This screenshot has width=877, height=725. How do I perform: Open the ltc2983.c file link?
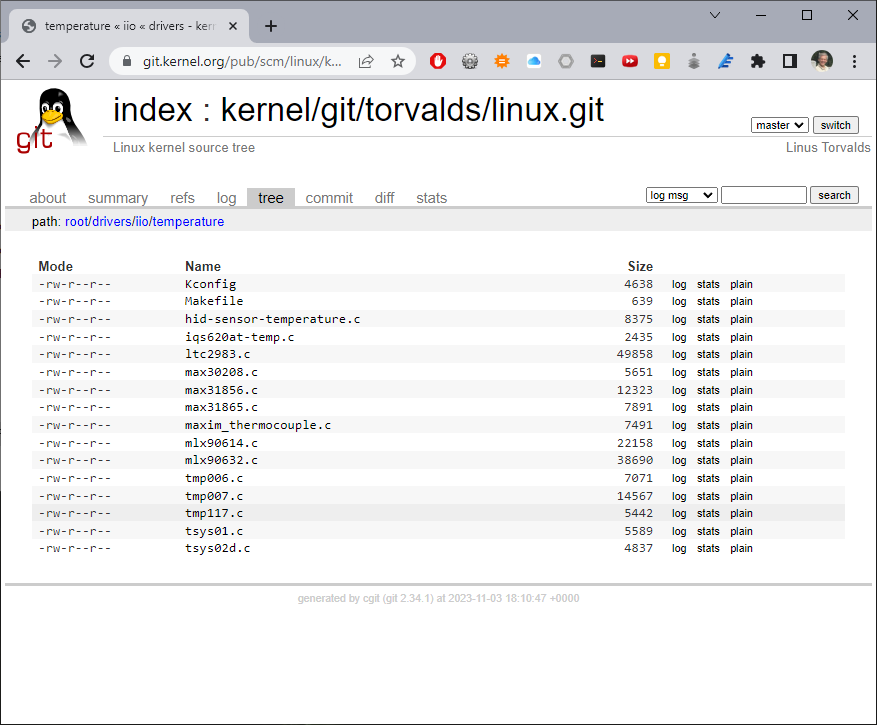point(218,354)
